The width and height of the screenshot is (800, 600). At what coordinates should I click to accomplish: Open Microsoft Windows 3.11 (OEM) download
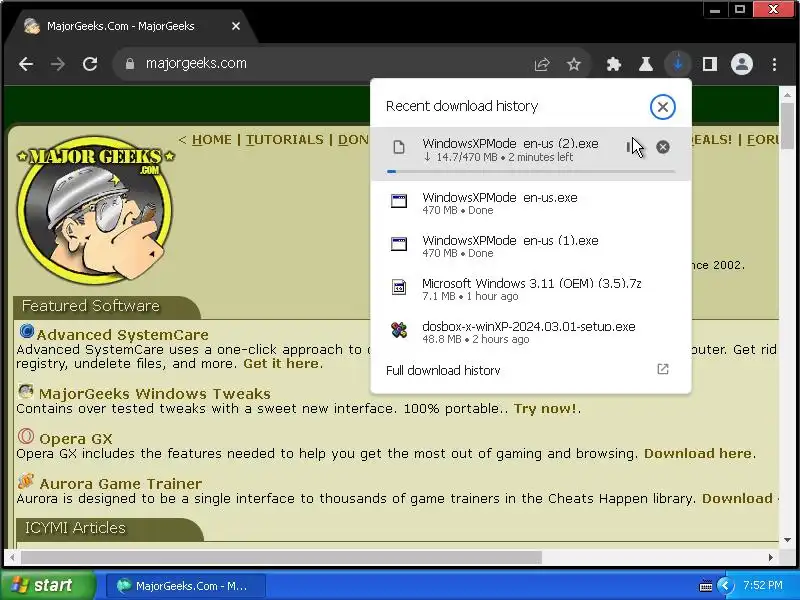coord(531,289)
